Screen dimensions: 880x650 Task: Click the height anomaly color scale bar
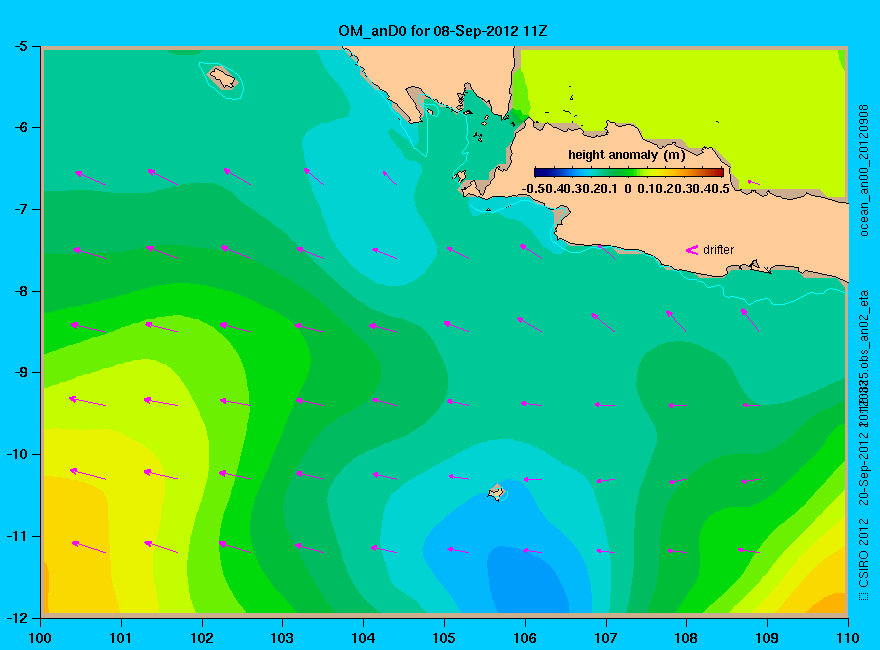[x=629, y=172]
